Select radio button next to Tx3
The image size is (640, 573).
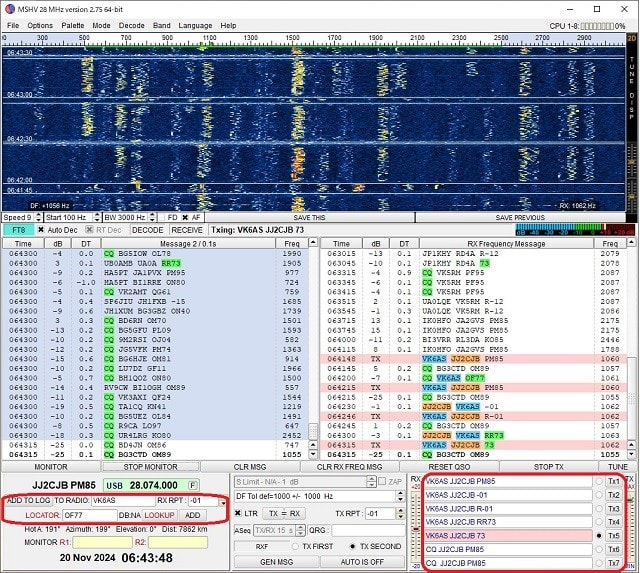599,509
